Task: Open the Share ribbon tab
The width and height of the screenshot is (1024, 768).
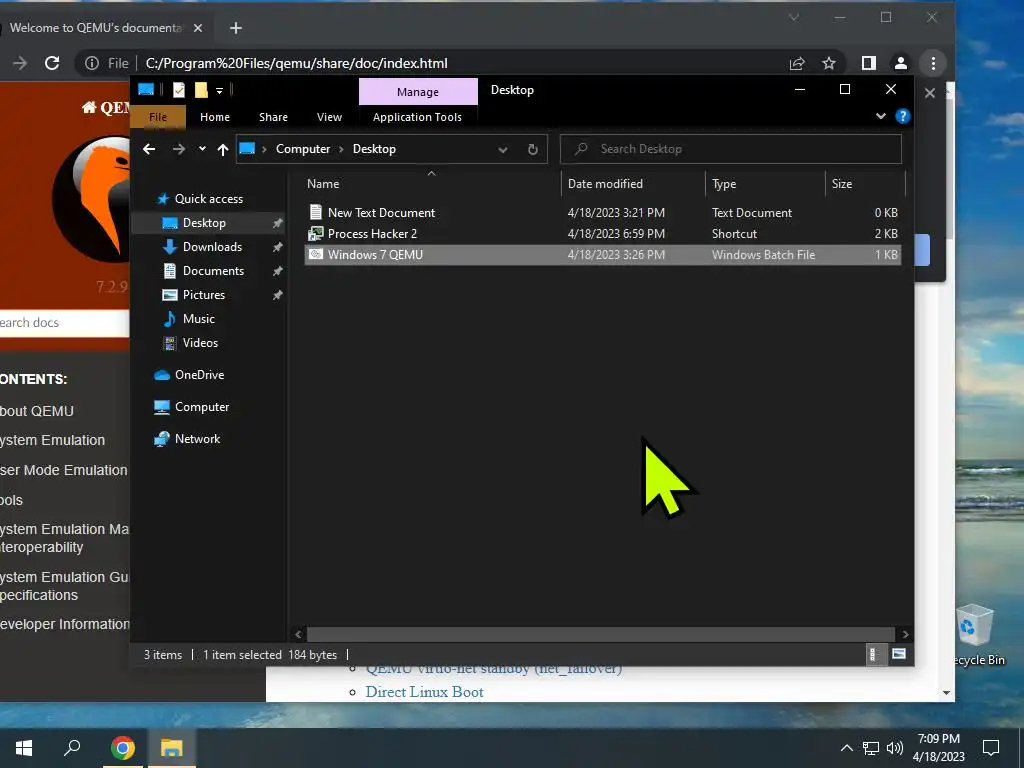Action: [x=273, y=117]
